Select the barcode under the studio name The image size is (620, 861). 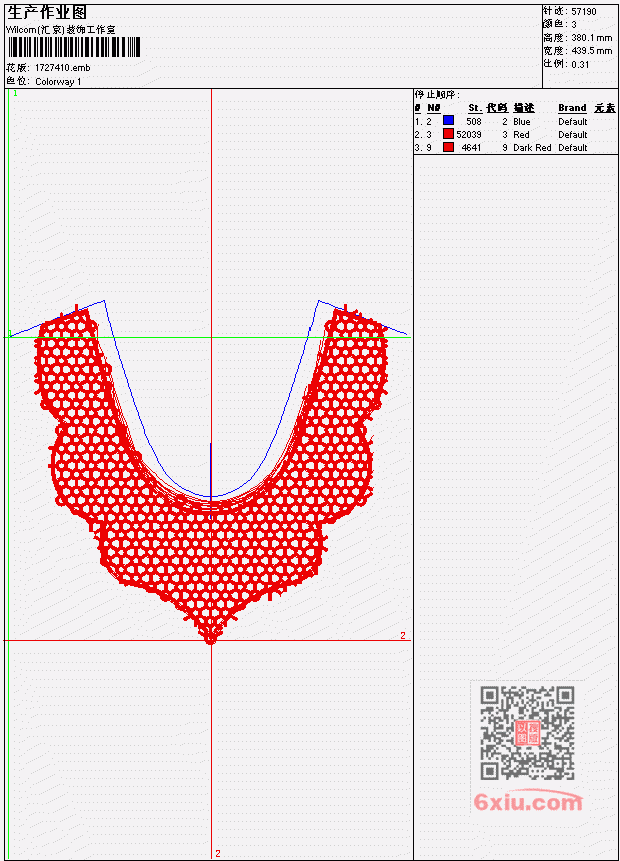click(x=74, y=47)
